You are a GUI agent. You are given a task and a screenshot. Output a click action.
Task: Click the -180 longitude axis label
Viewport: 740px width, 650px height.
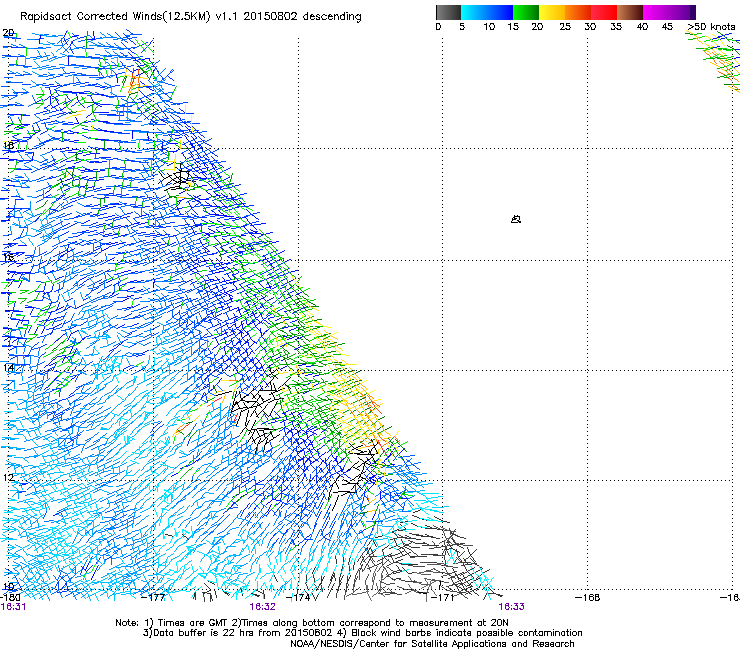tap(10, 598)
